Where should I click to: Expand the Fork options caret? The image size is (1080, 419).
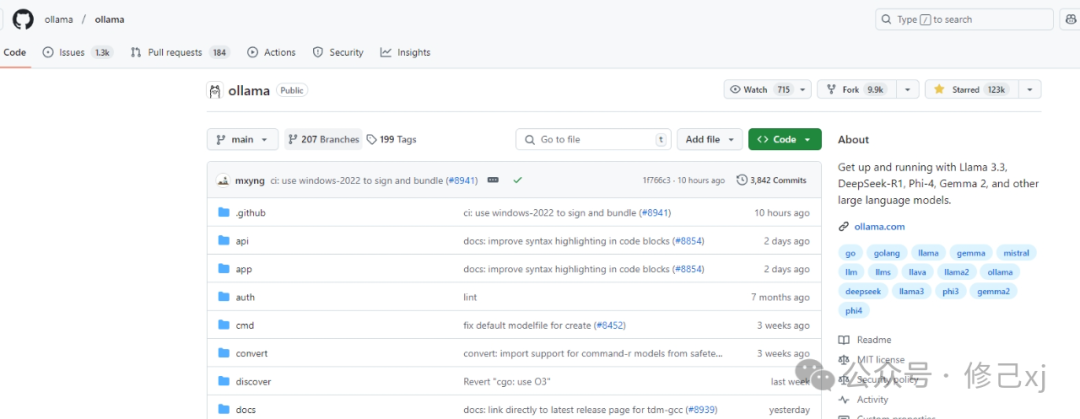pyautogui.click(x=908, y=90)
